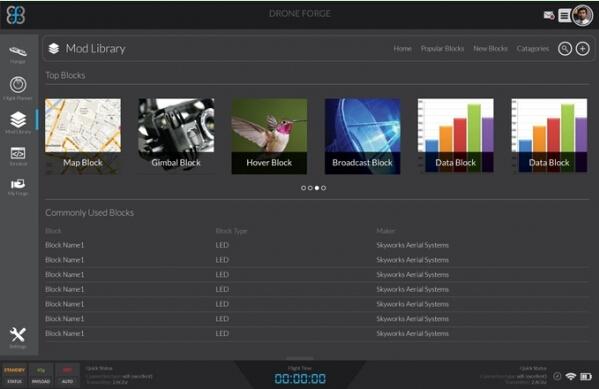Open the Hover Block thumbnail
Viewport: 599px width, 389px height.
click(269, 136)
